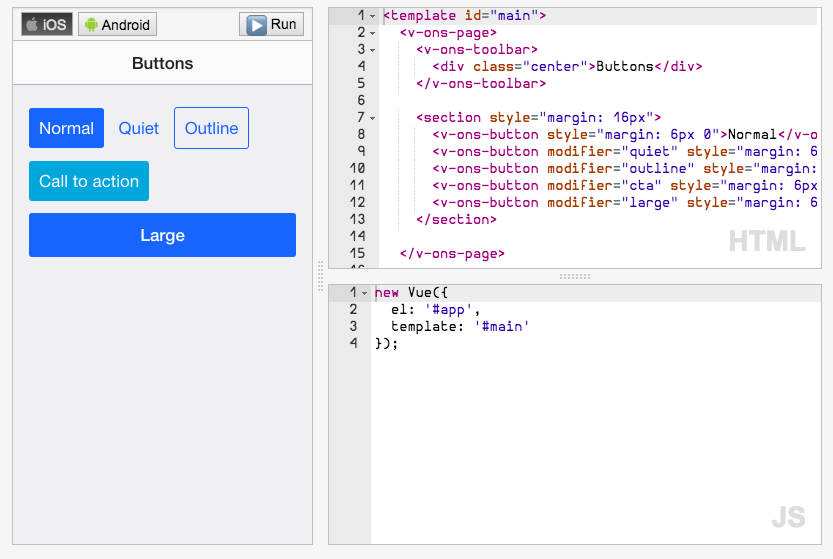833x559 pixels.
Task: Collapse new Vue fold arrow in JS editor
Action: point(364,293)
